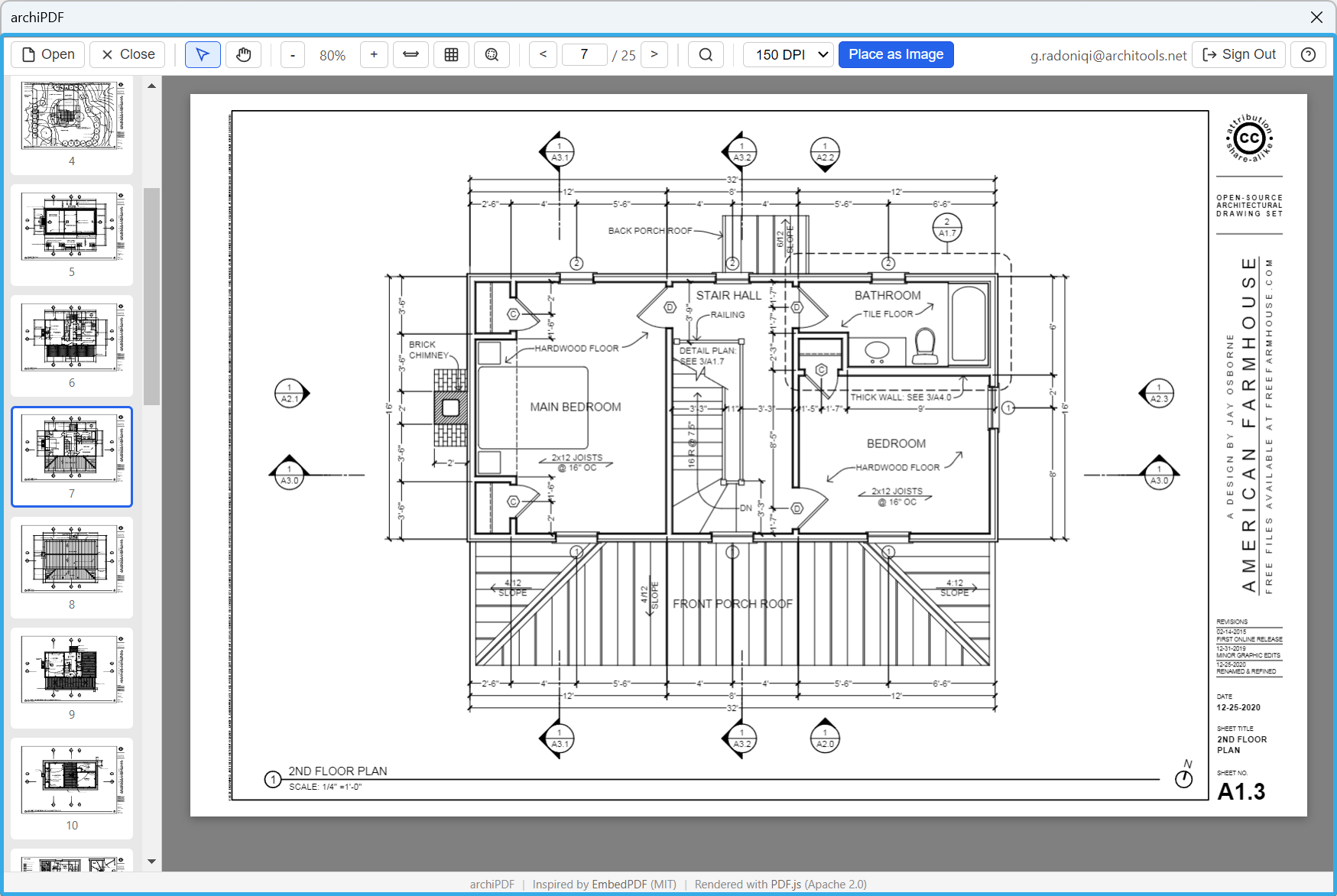Sign out of the account
This screenshot has width=1337, height=896.
[x=1239, y=54]
